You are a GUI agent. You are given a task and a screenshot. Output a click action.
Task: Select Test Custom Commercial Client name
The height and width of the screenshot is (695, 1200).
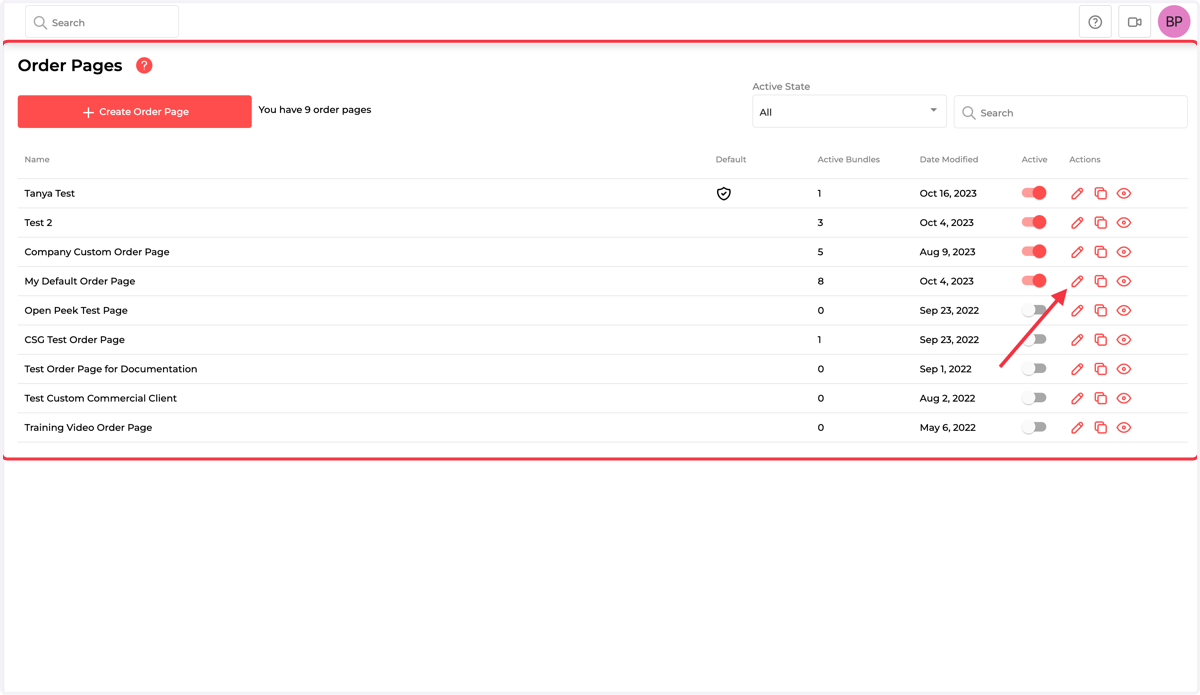click(x=101, y=398)
